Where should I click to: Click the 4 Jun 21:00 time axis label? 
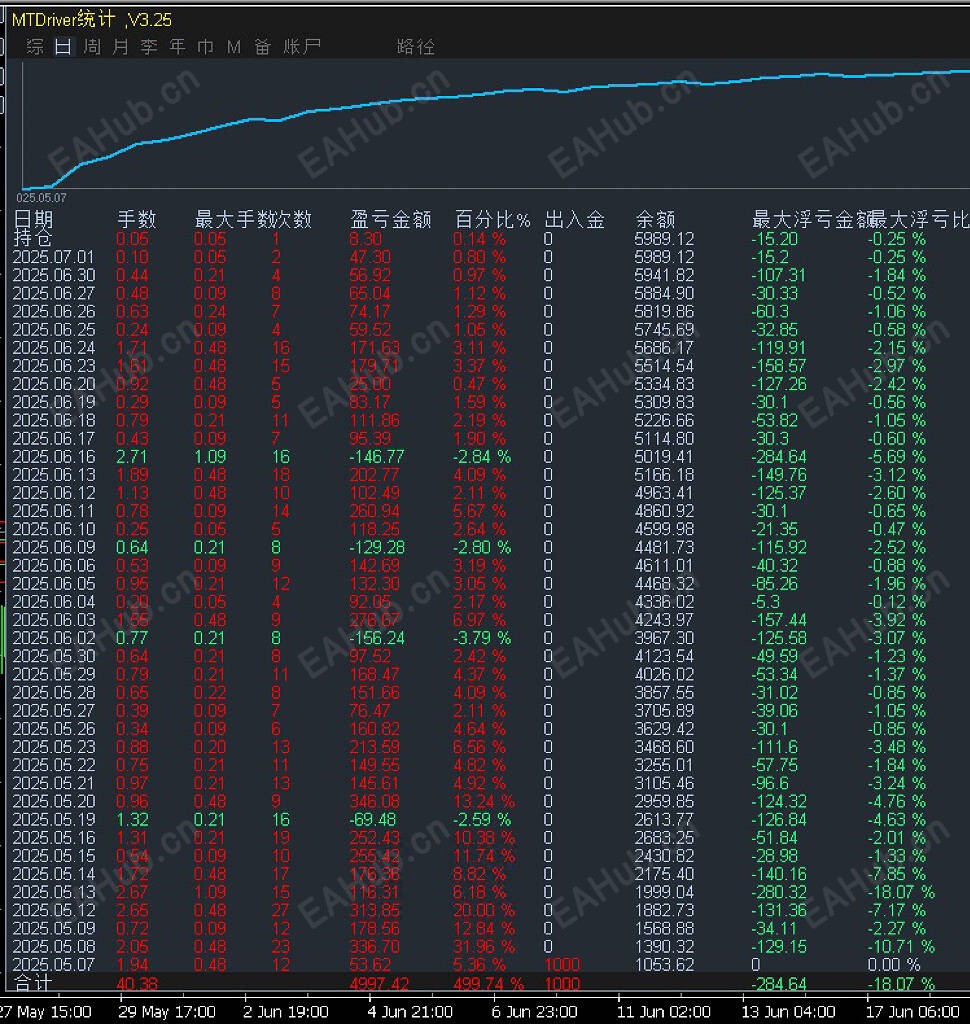(x=410, y=1012)
